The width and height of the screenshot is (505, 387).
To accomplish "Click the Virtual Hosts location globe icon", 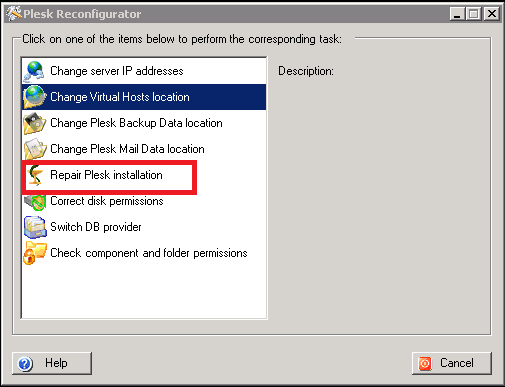I will (35, 97).
